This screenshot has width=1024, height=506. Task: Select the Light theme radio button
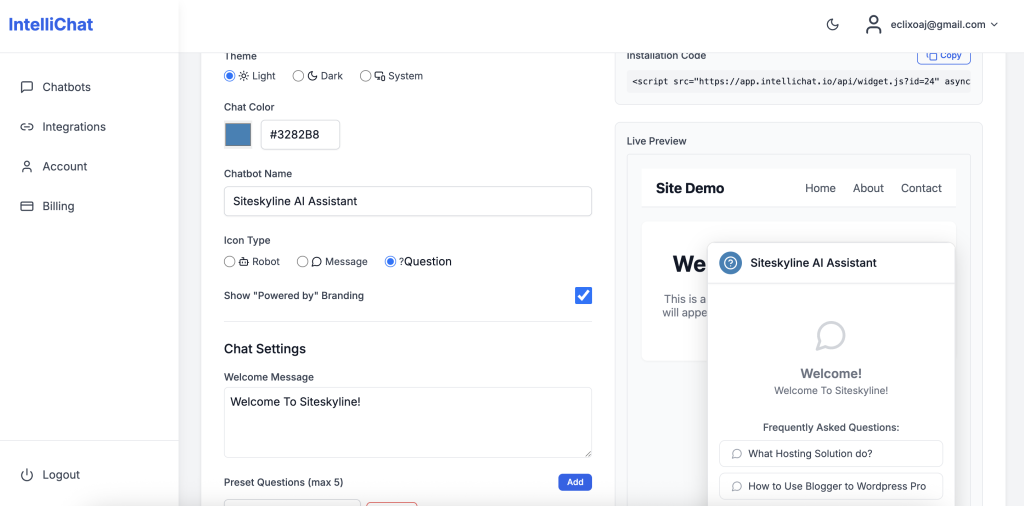point(229,76)
